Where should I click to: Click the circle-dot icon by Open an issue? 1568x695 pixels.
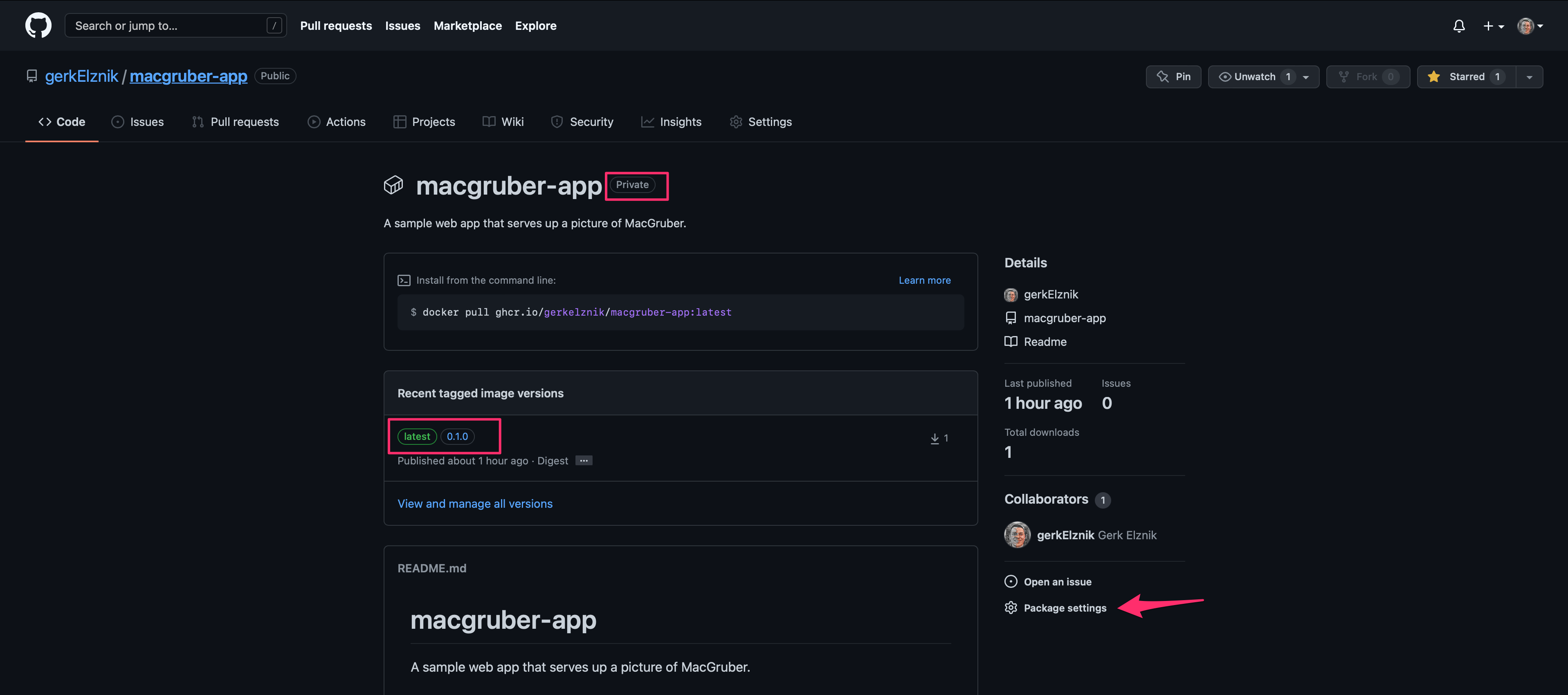pos(1011,581)
